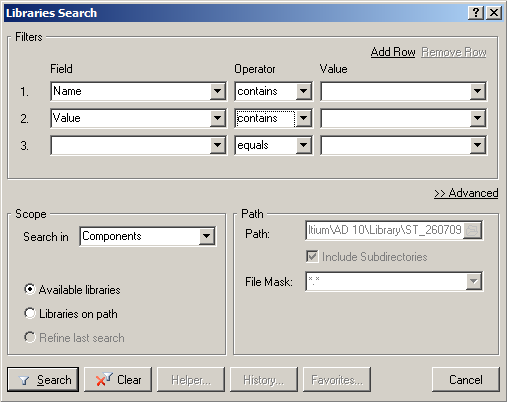Image resolution: width=507 pixels, height=402 pixels.
Task: Click the Path text field
Action: pos(385,230)
